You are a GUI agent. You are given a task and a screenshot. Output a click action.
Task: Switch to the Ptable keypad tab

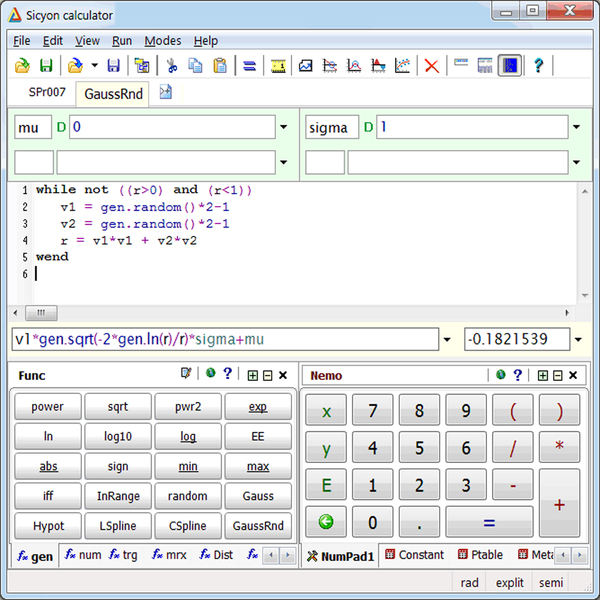point(481,555)
